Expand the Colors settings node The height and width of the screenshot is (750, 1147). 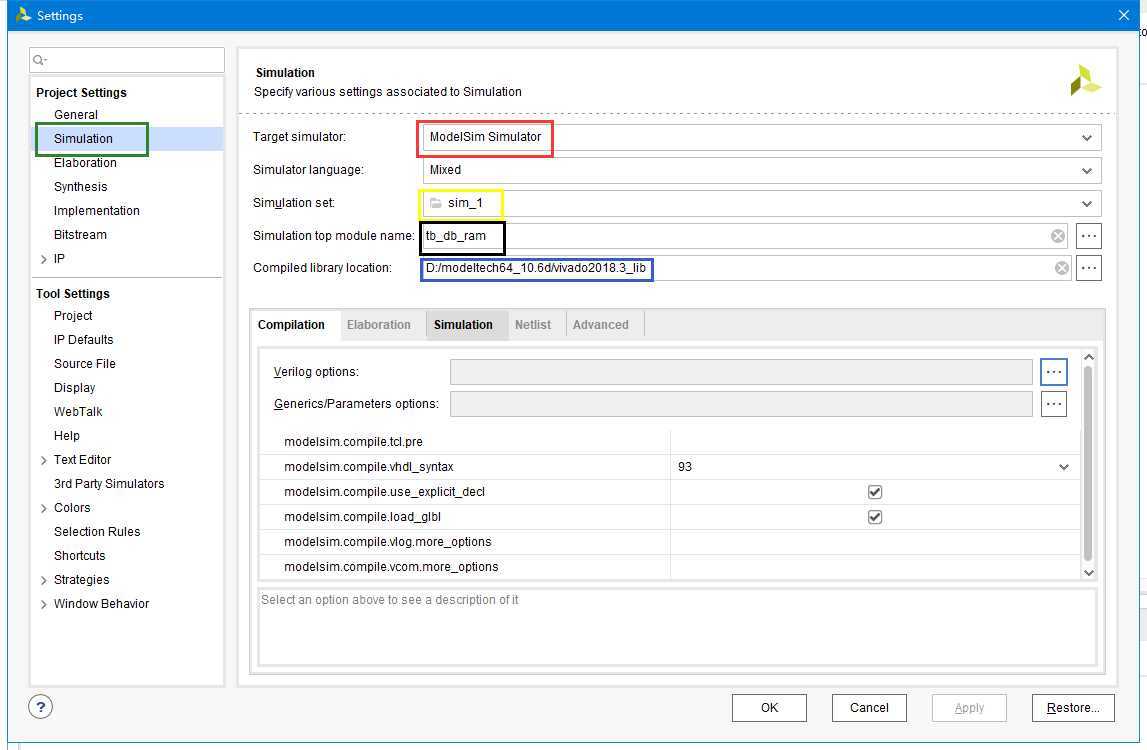(x=43, y=508)
